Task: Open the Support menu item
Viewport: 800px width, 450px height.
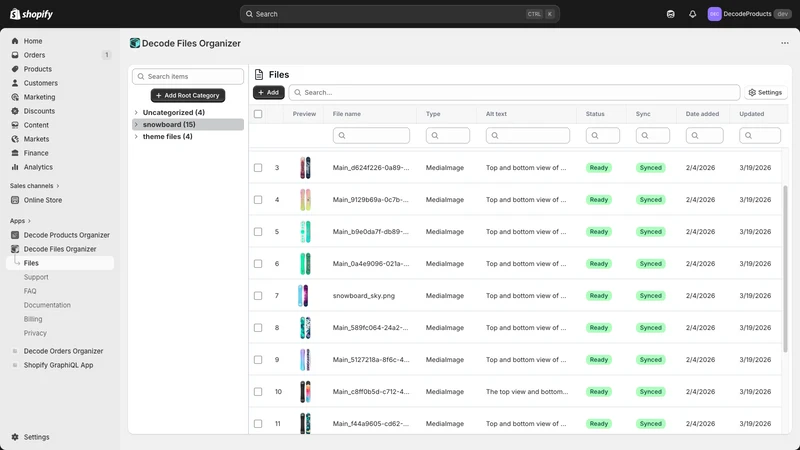Action: [x=36, y=277]
